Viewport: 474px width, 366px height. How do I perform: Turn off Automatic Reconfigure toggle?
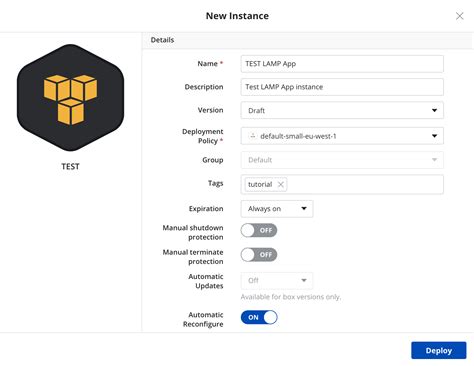tap(259, 317)
